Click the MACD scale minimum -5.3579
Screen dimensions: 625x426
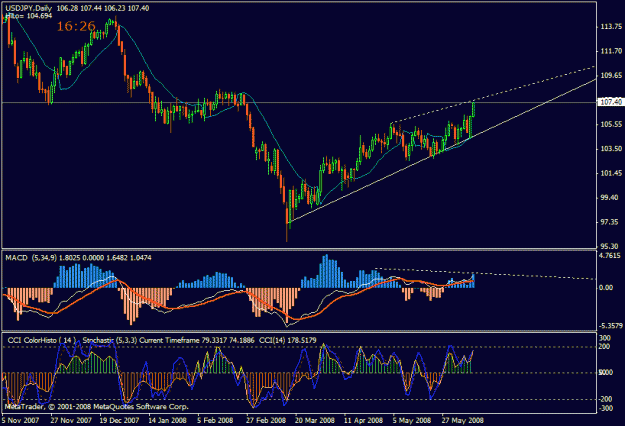611,326
